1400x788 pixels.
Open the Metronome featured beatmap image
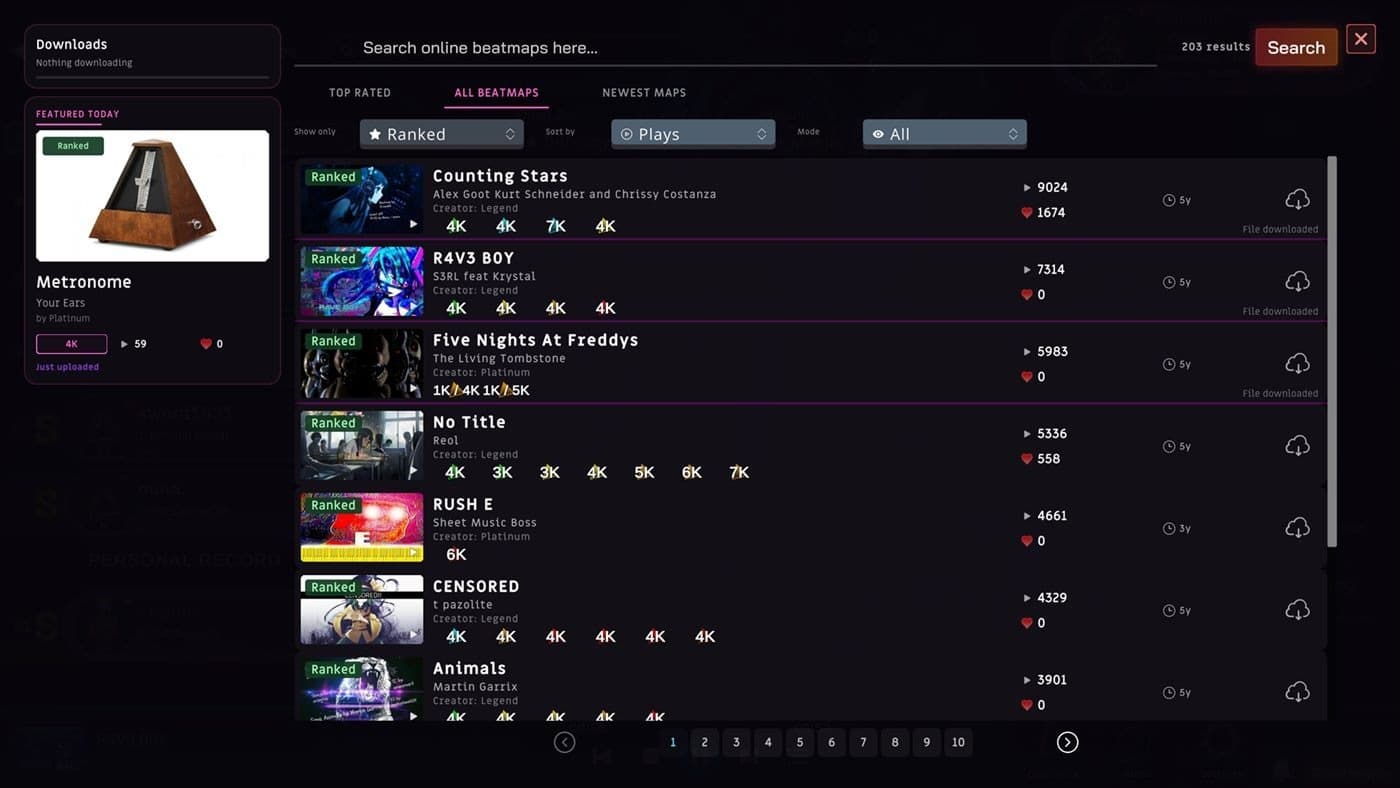coord(152,196)
